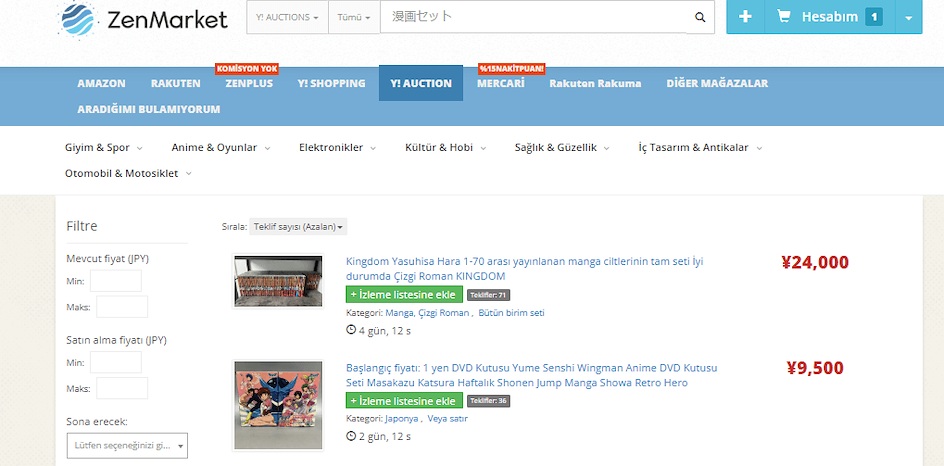The width and height of the screenshot is (944, 466).
Task: Expand the Kültür & Hobi category menu
Action: pyautogui.click(x=446, y=148)
